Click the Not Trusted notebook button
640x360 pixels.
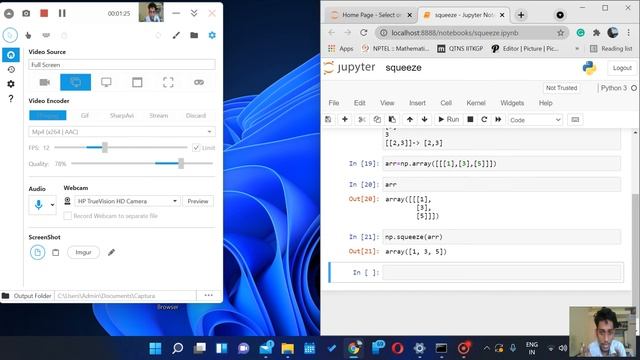561,88
